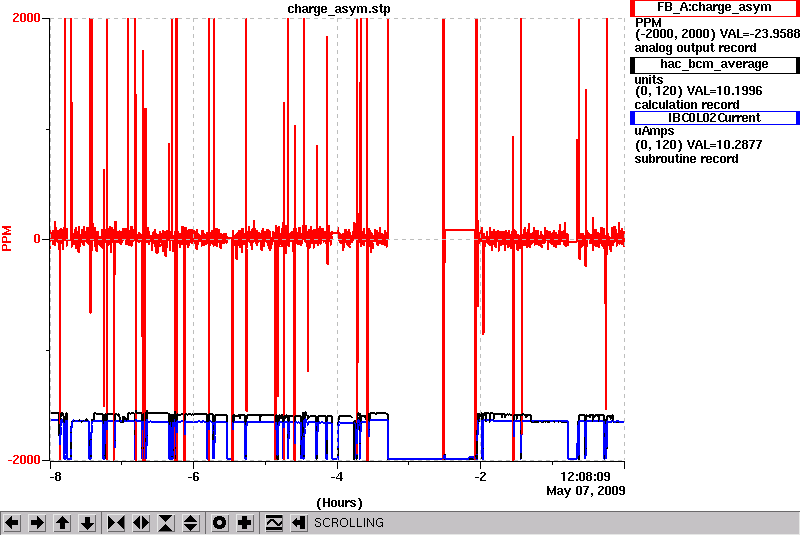Click the 'calculation record' text
This screenshot has height=535, width=800.
pyautogui.click(x=687, y=105)
